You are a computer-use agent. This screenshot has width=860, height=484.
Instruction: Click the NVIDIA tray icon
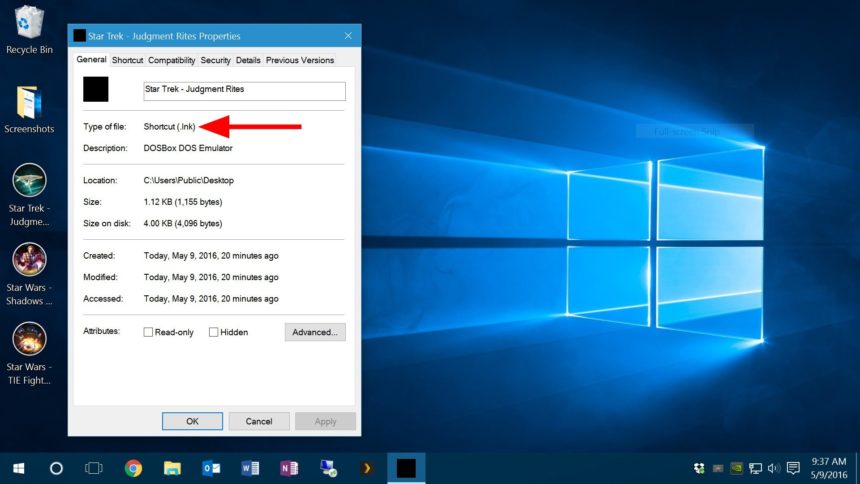(x=737, y=468)
